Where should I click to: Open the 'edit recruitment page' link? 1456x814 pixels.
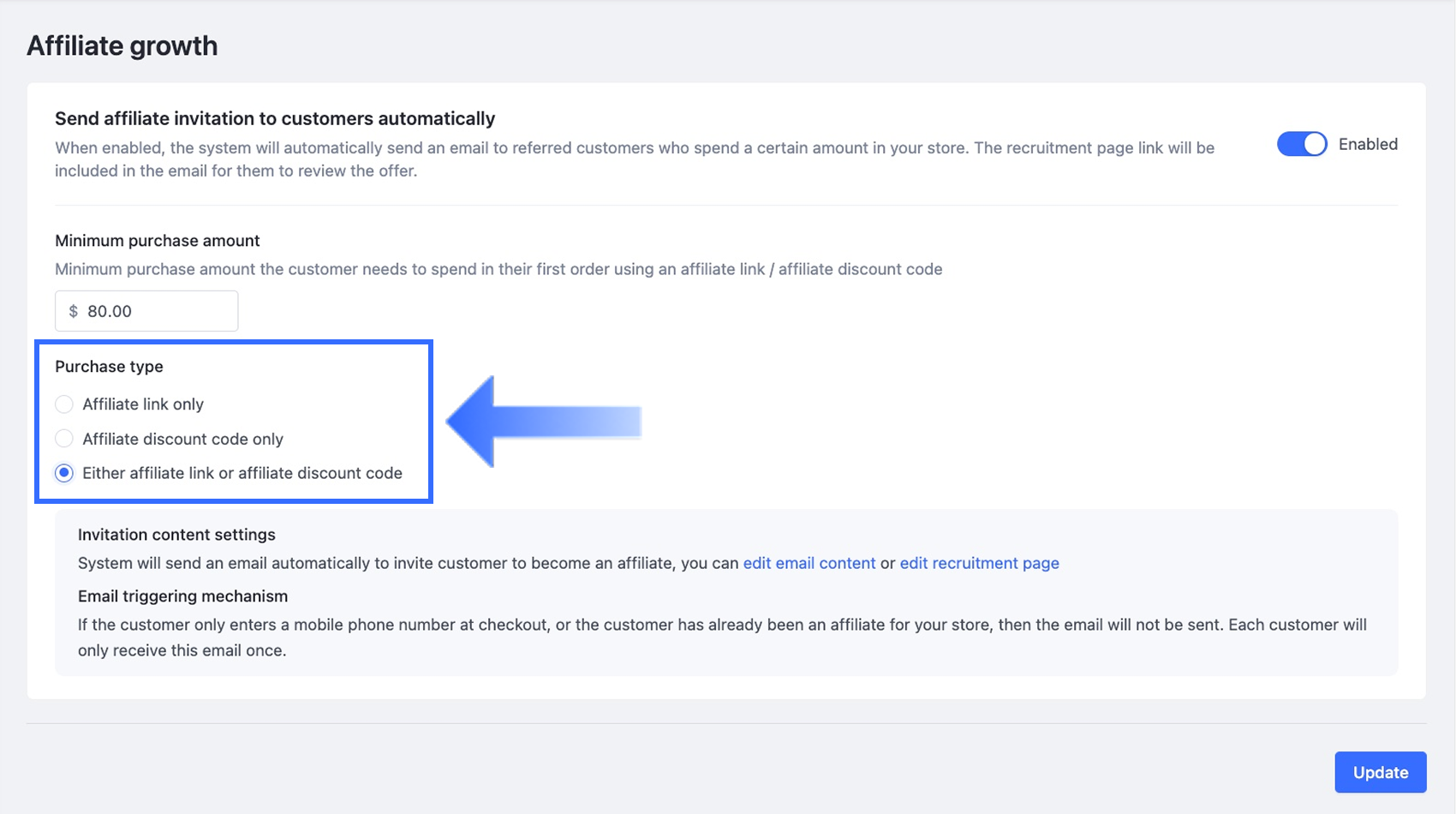point(979,563)
